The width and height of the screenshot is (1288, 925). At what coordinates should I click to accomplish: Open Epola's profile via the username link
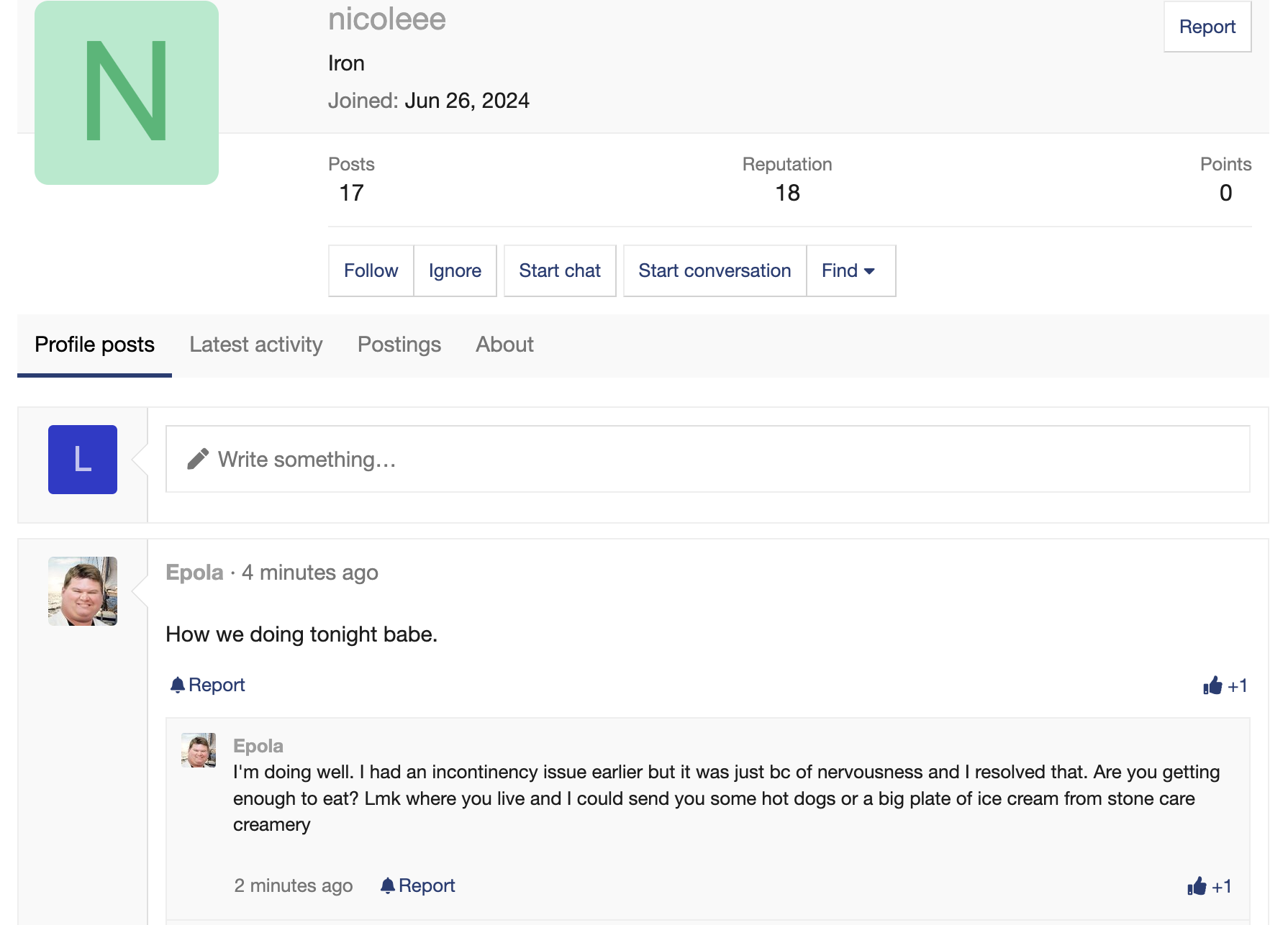tap(194, 573)
